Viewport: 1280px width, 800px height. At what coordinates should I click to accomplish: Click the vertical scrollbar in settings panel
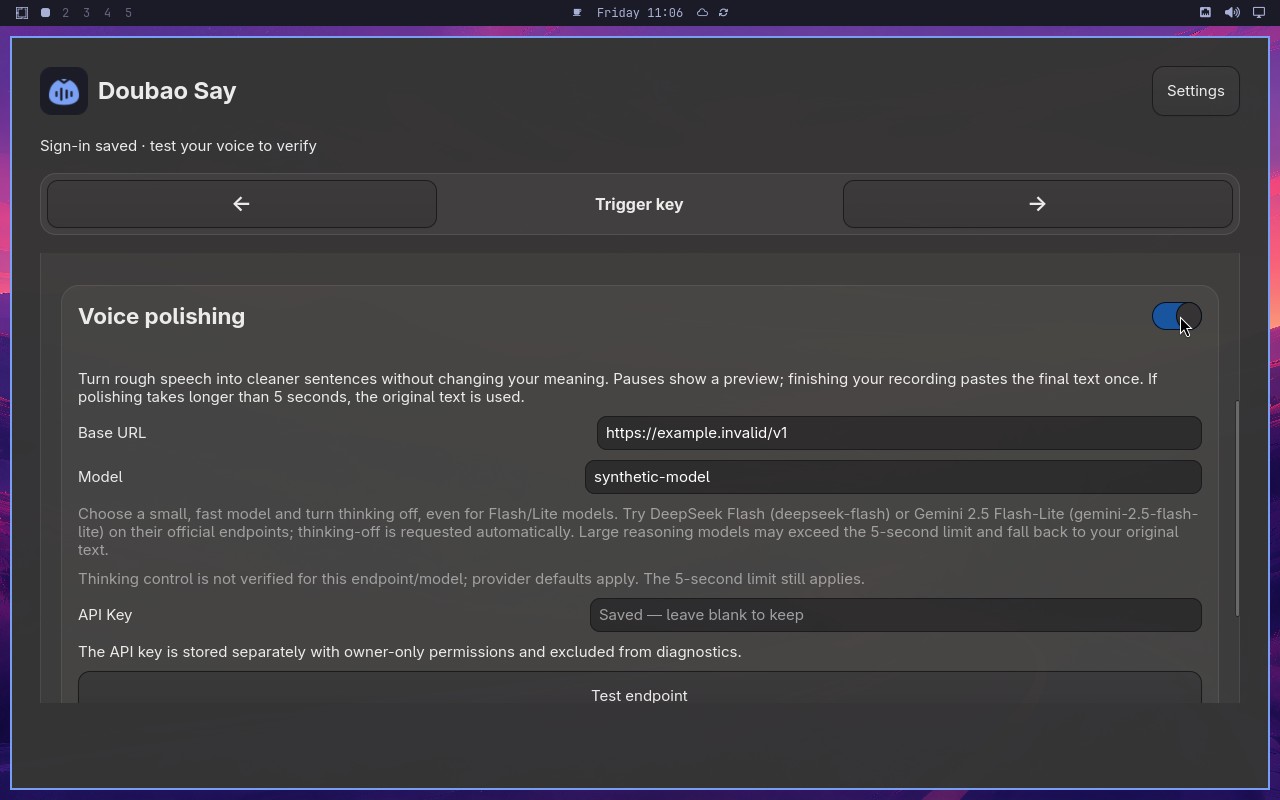(1237, 508)
